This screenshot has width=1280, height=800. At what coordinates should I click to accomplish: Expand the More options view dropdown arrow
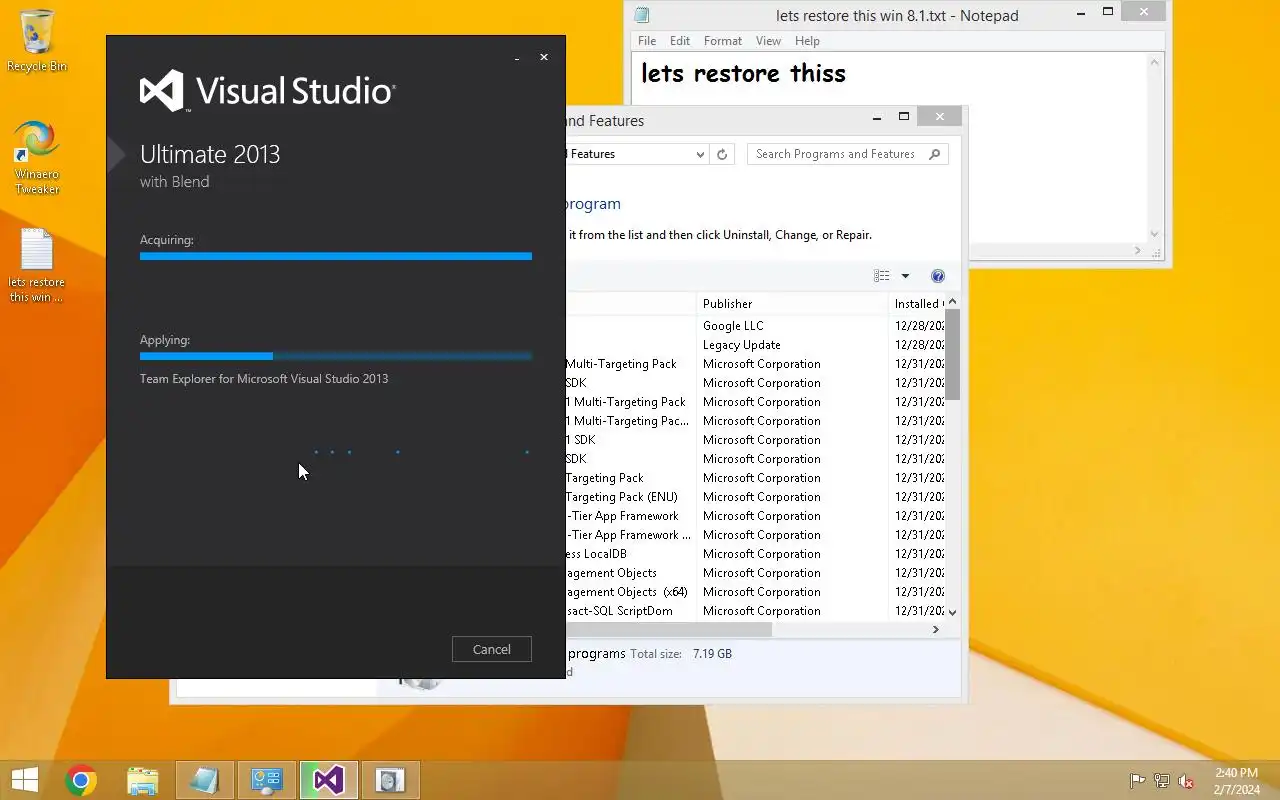point(905,276)
